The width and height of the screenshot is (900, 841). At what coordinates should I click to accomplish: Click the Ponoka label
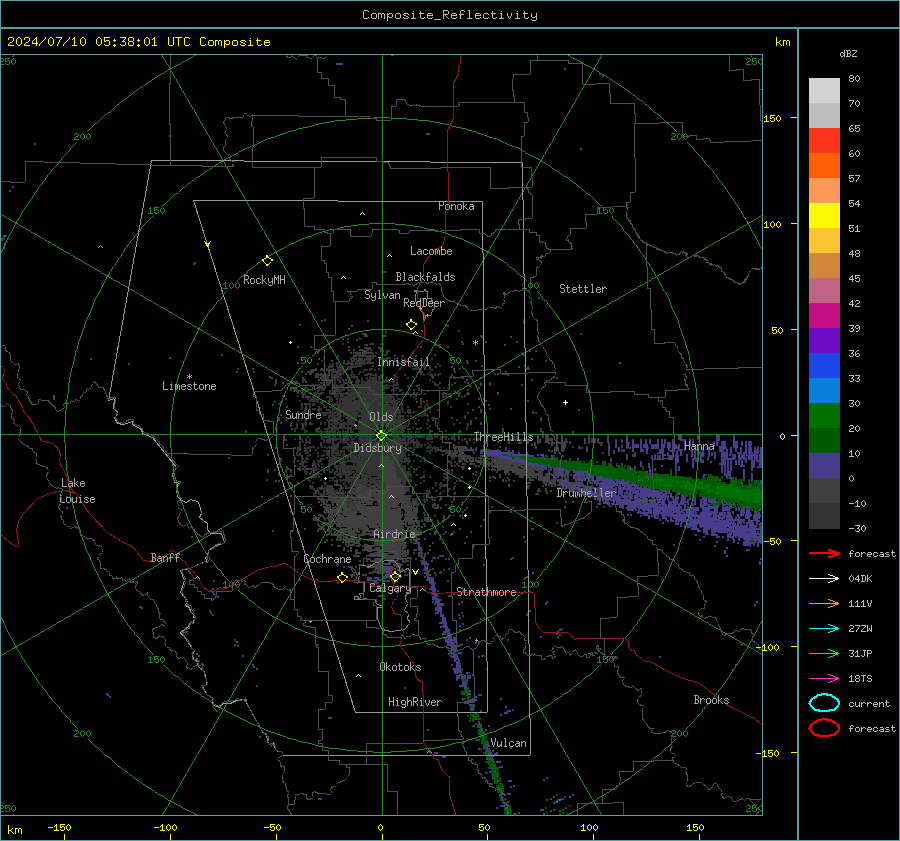[456, 207]
